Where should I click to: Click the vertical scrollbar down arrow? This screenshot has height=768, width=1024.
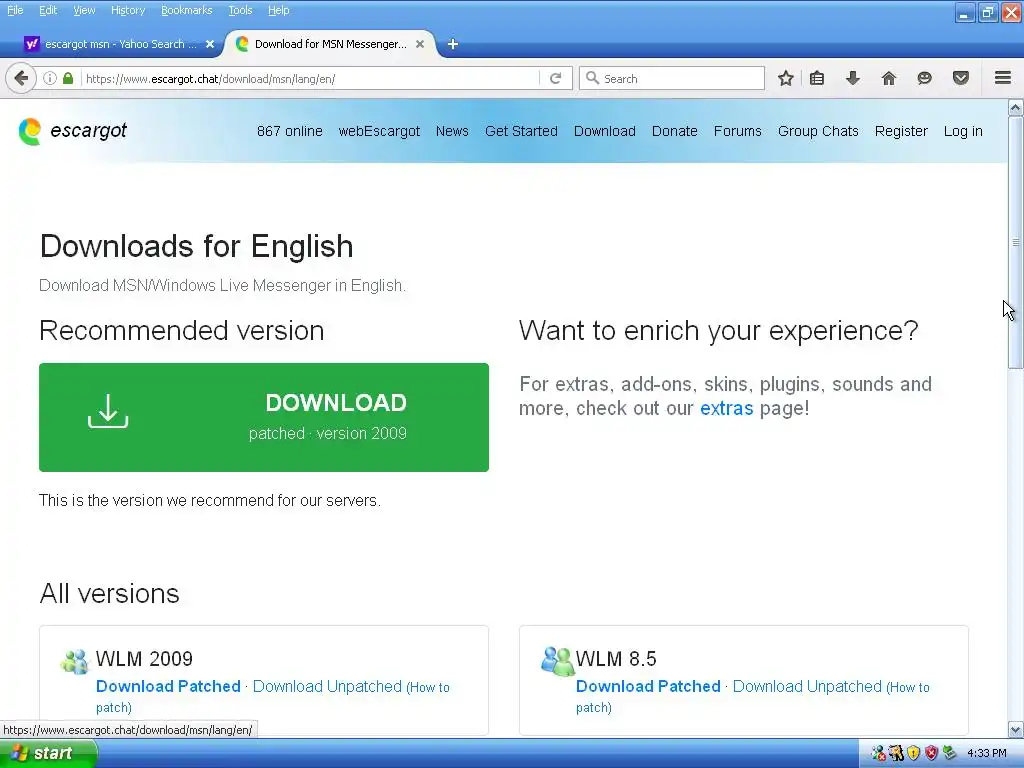tap(1016, 729)
